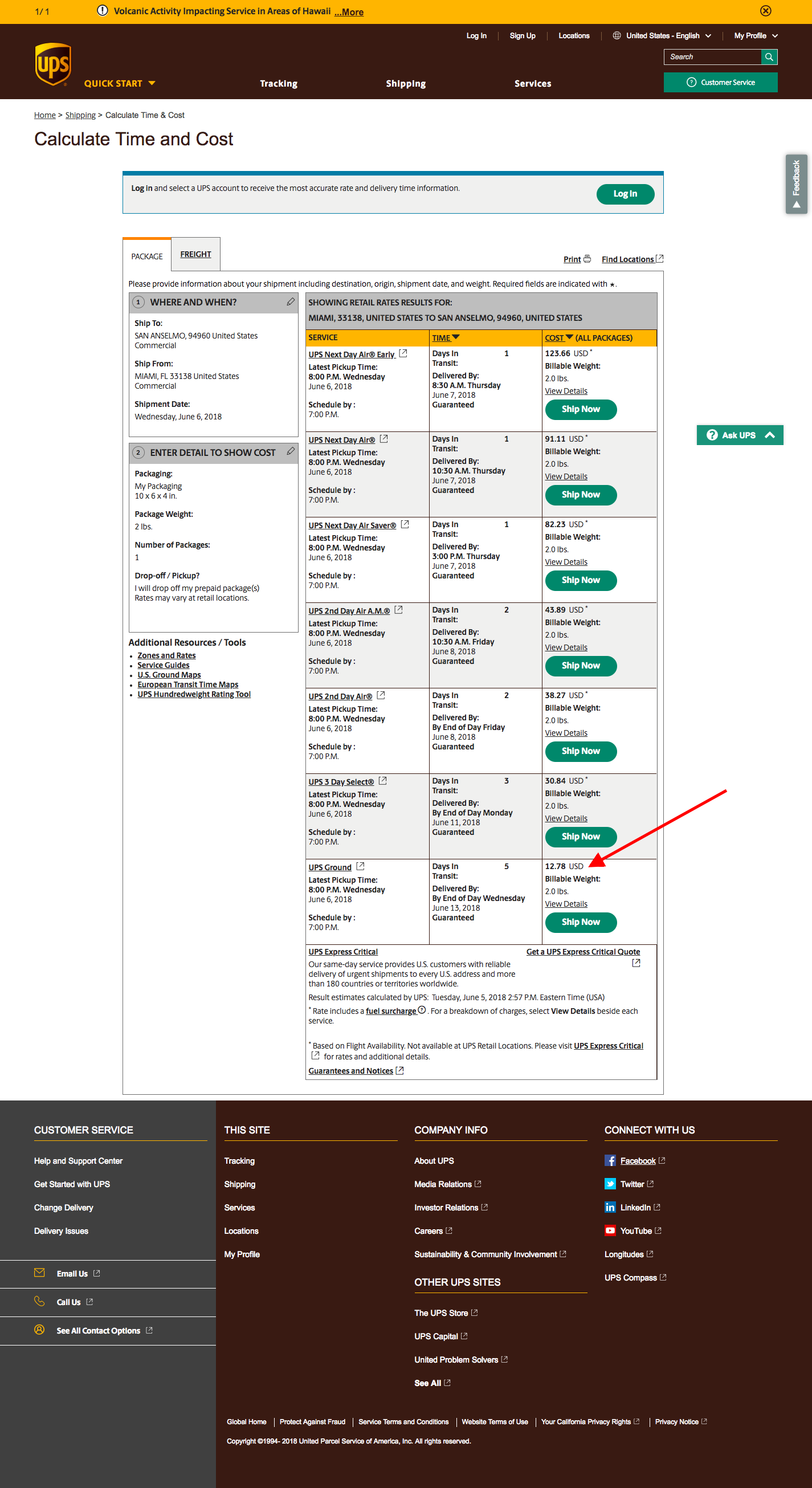Open the Help and Support Center link

78,1160
